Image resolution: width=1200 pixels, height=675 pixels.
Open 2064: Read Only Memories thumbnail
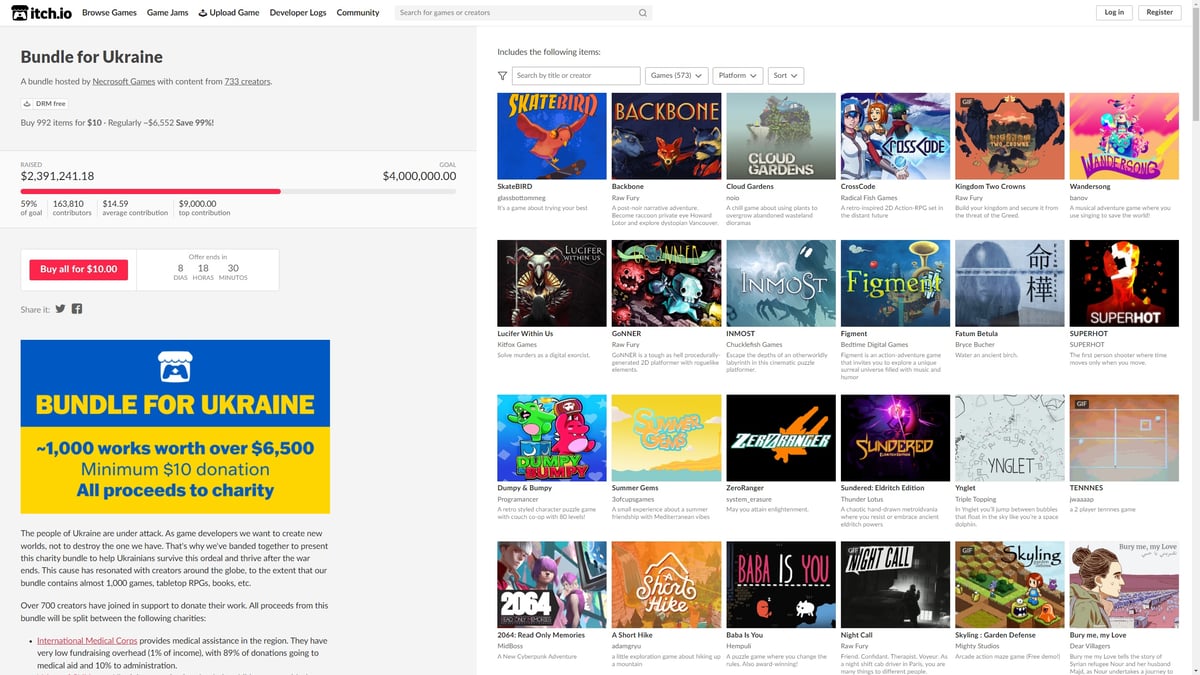click(552, 585)
